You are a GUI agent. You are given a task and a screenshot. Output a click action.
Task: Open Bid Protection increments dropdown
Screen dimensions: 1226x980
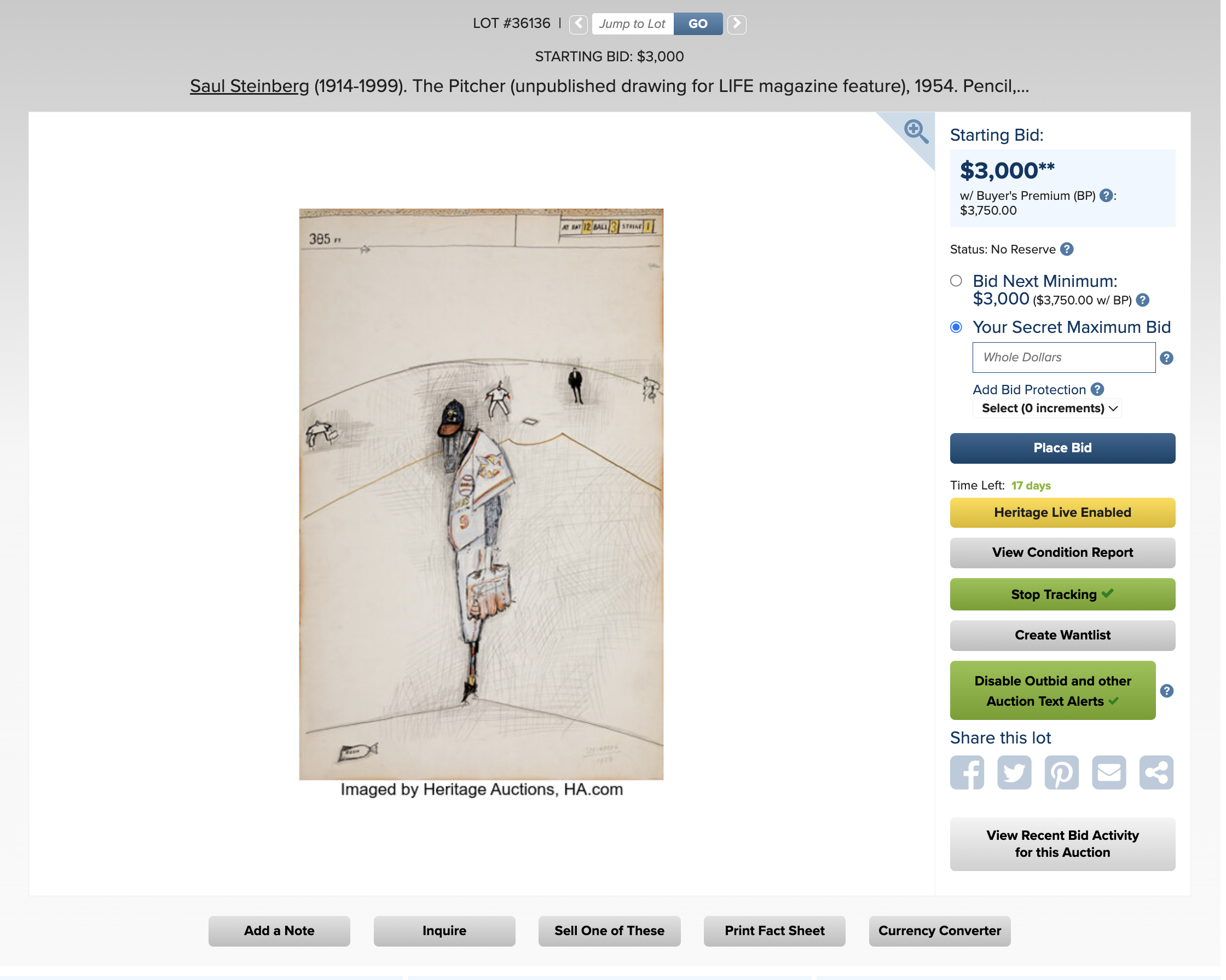(x=1047, y=408)
